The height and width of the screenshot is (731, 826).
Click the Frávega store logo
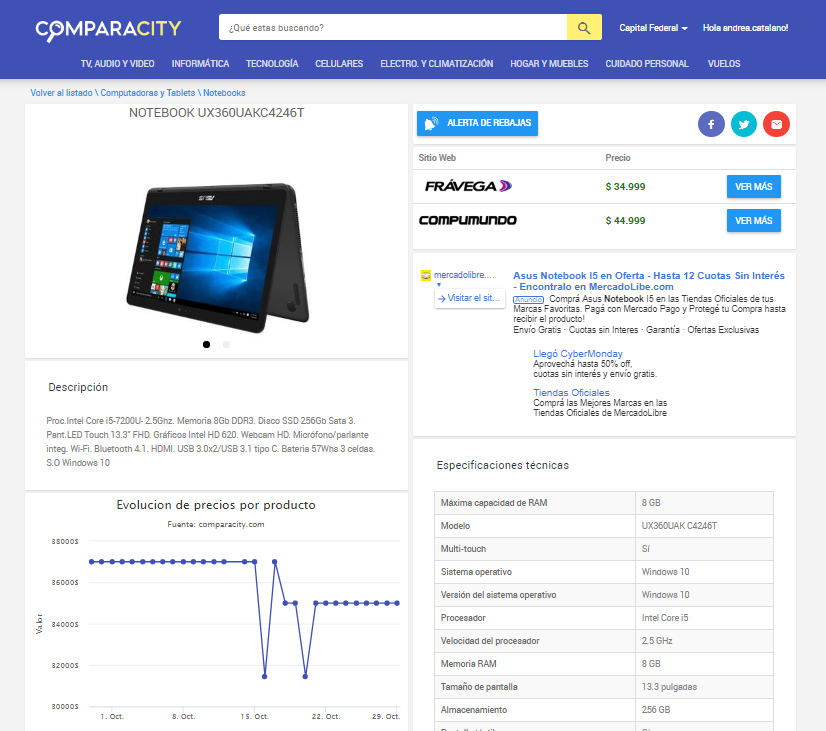pyautogui.click(x=468, y=186)
